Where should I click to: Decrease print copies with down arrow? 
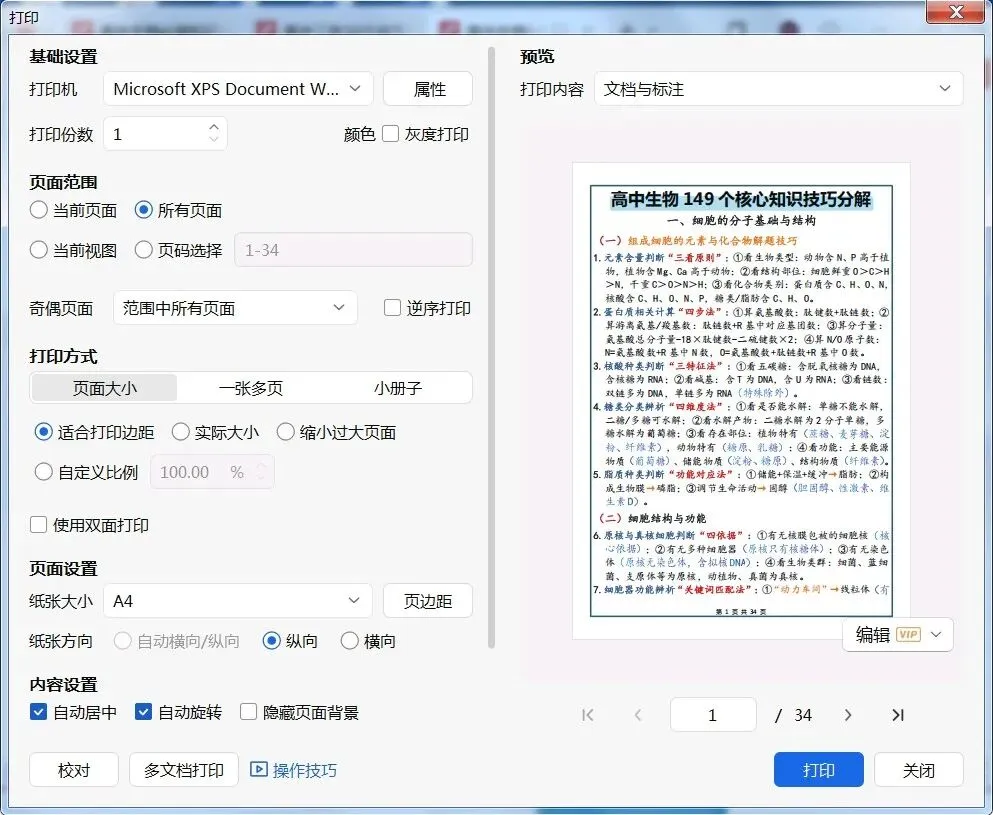click(214, 139)
